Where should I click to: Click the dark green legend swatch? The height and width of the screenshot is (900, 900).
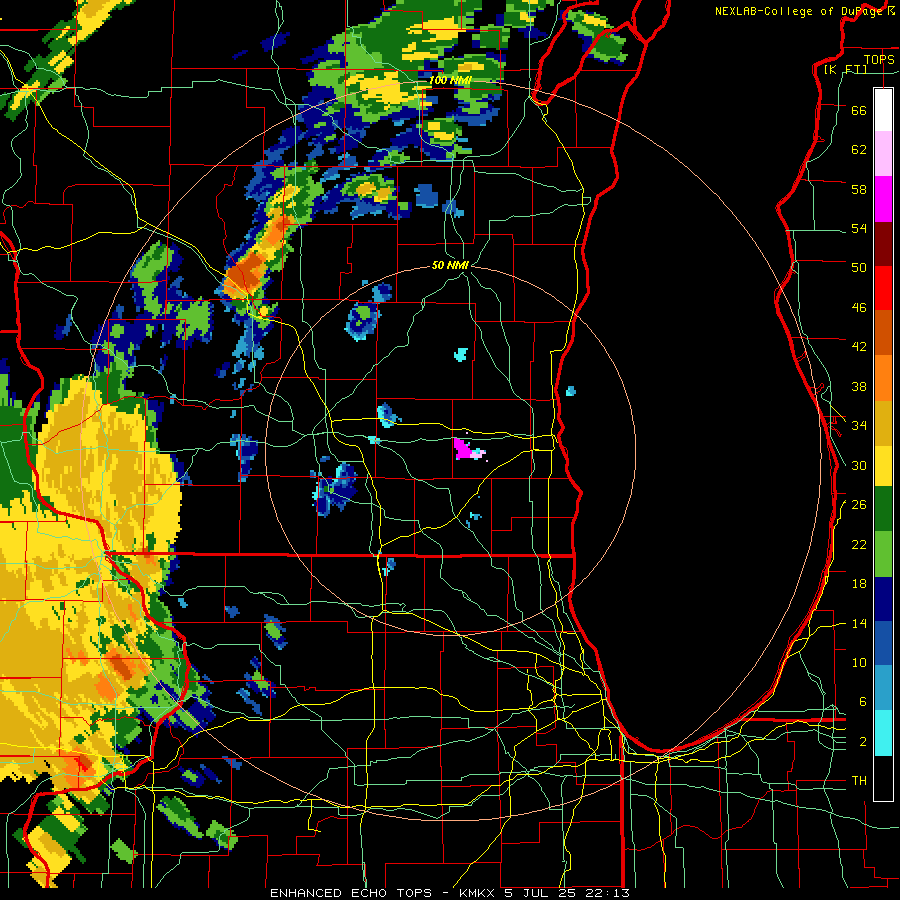point(883,509)
